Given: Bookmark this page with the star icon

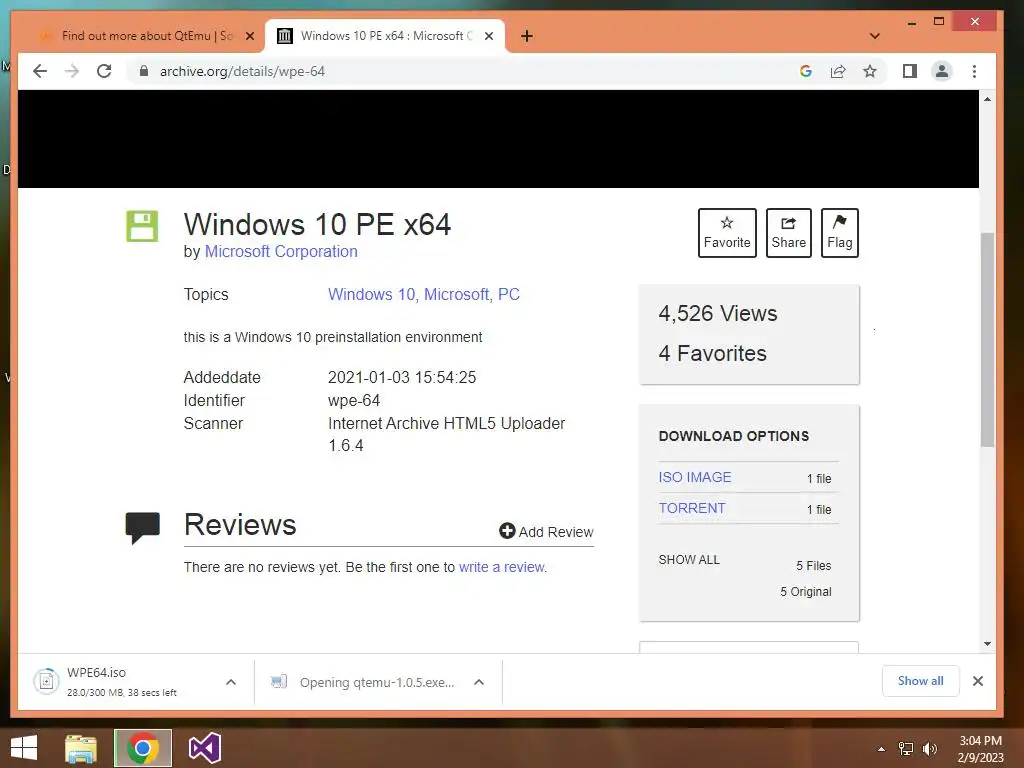Looking at the screenshot, I should [x=869, y=71].
